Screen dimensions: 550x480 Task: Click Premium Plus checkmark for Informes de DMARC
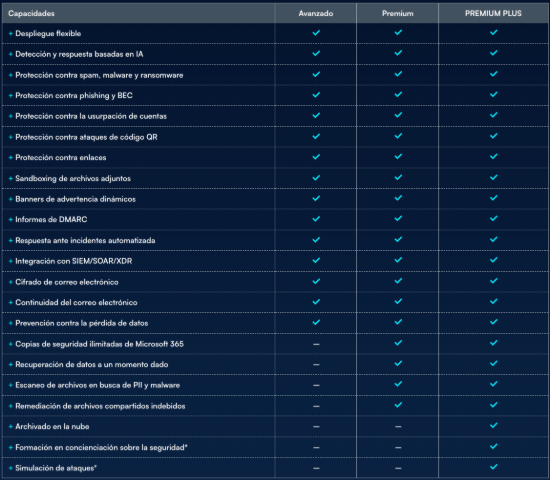(494, 218)
